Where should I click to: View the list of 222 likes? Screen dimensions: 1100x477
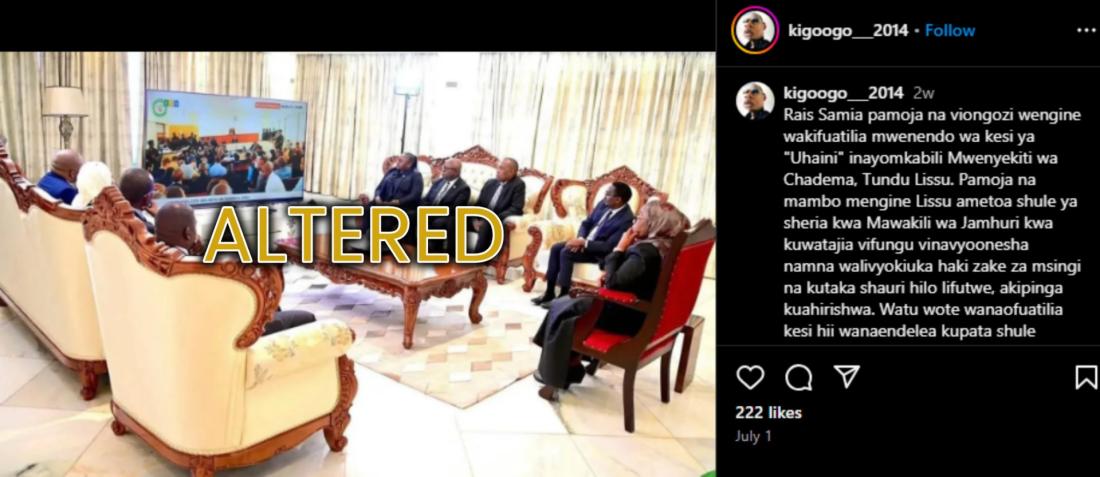[x=768, y=412]
